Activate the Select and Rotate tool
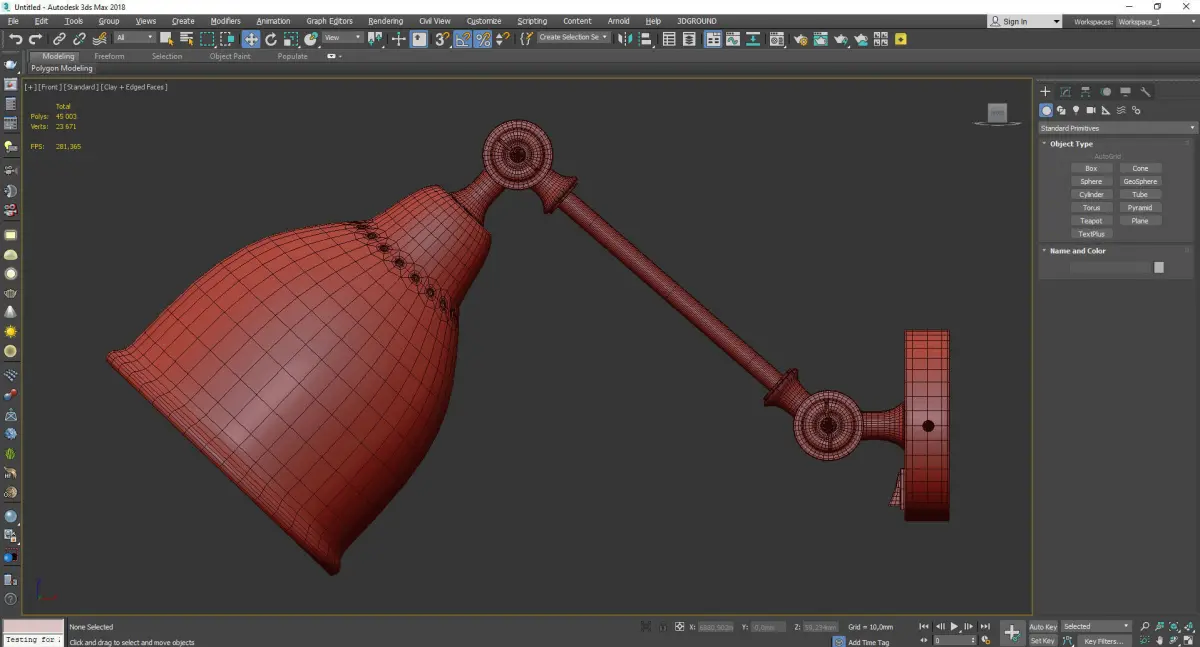Viewport: 1200px width, 647px height. [x=271, y=39]
